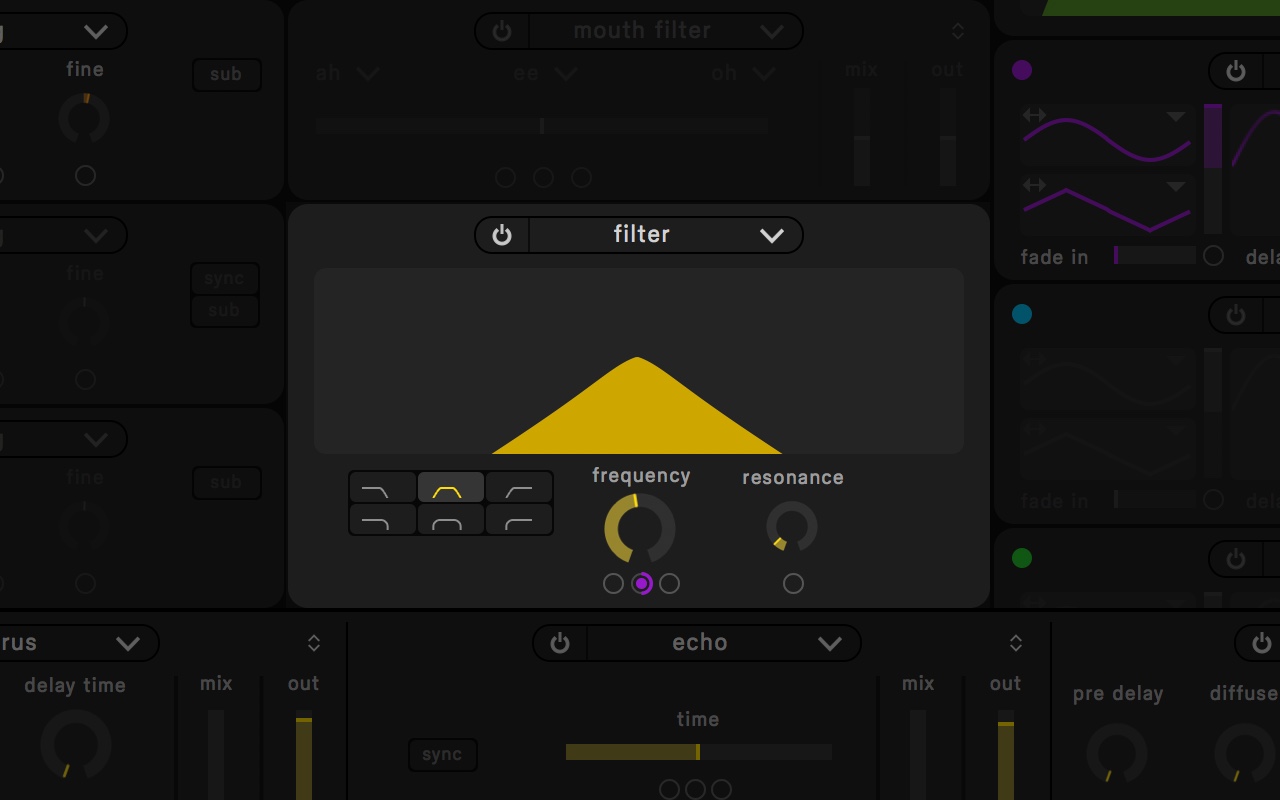Click the modulation slot under the resonance knob
The height and width of the screenshot is (800, 1280).
coord(793,583)
